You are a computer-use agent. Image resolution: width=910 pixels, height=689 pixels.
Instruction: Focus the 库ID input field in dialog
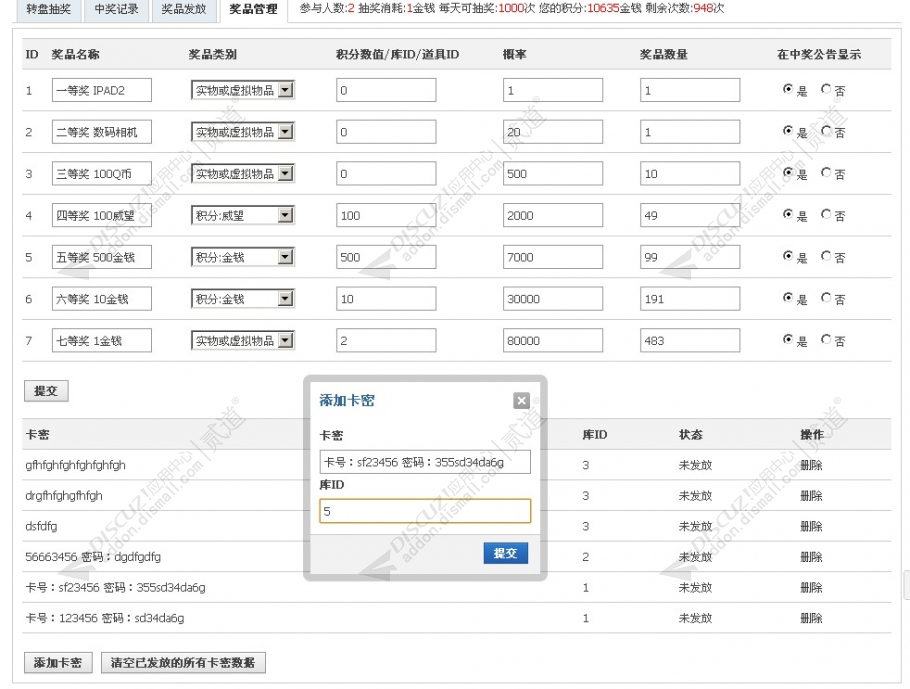pyautogui.click(x=425, y=511)
